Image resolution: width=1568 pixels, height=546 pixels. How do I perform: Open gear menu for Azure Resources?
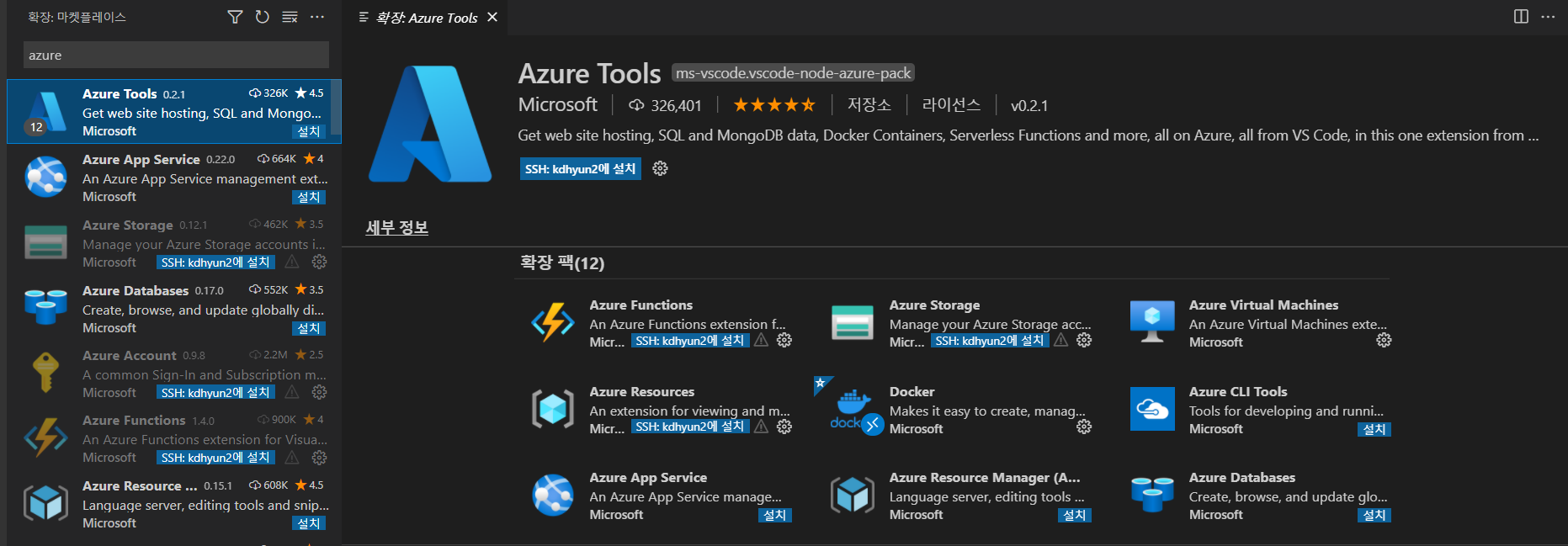point(784,427)
